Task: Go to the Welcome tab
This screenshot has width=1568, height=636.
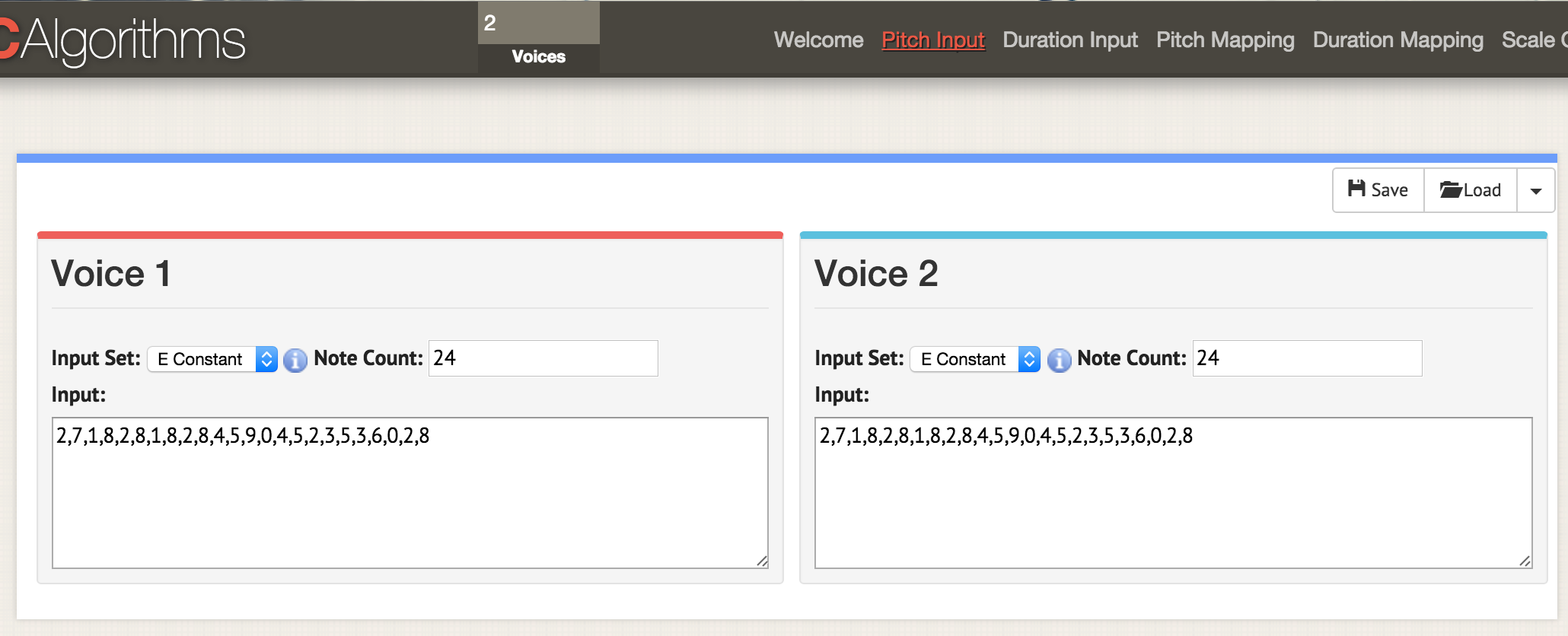Action: point(818,40)
